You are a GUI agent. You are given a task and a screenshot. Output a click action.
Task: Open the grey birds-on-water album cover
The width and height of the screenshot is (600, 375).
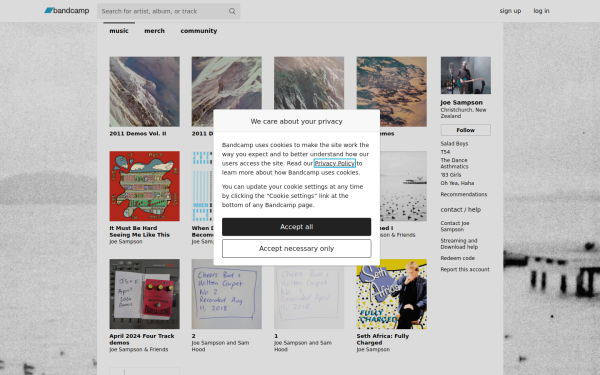[403, 186]
